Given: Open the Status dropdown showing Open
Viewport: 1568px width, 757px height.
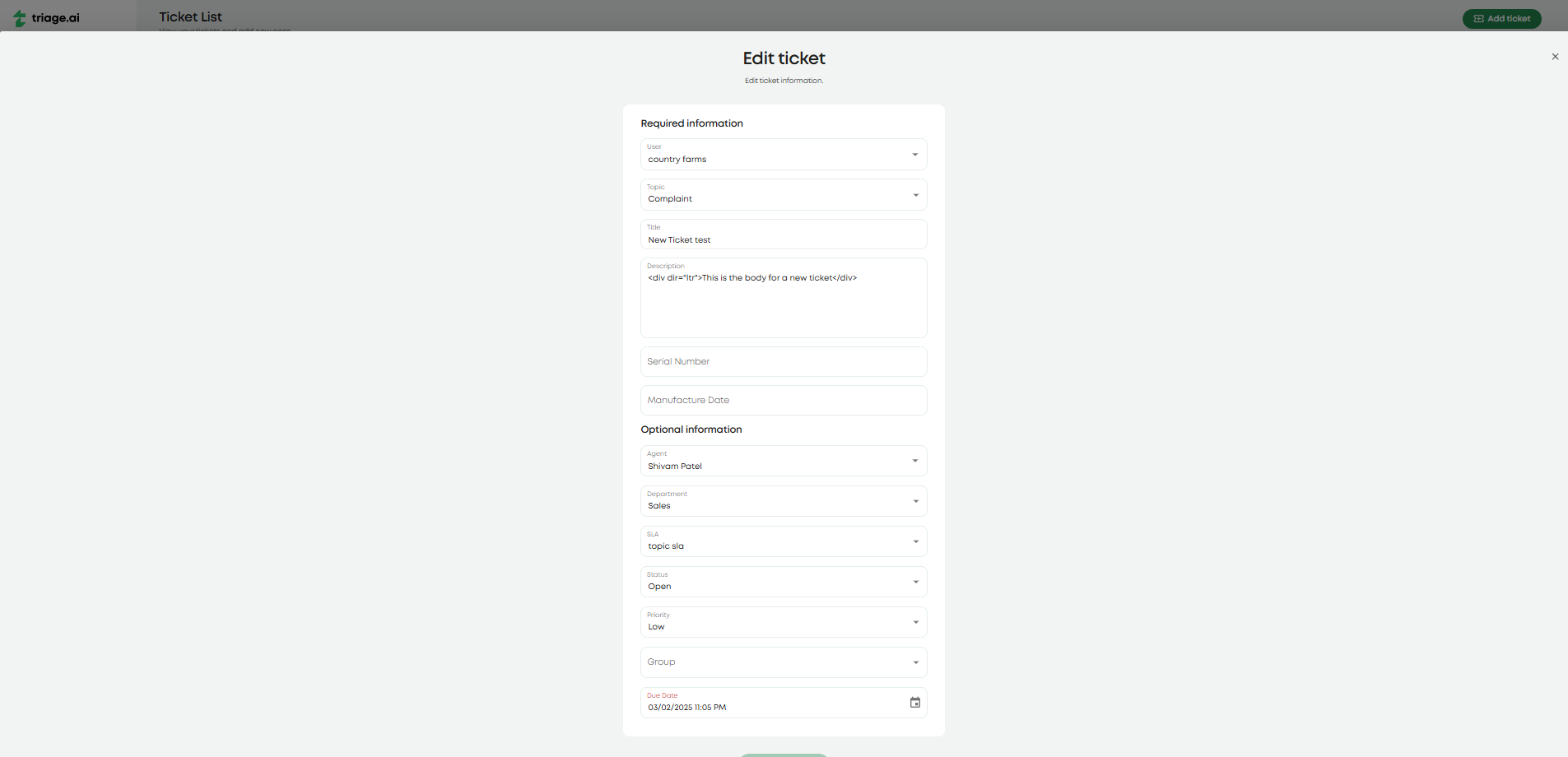Looking at the screenshot, I should coord(914,581).
